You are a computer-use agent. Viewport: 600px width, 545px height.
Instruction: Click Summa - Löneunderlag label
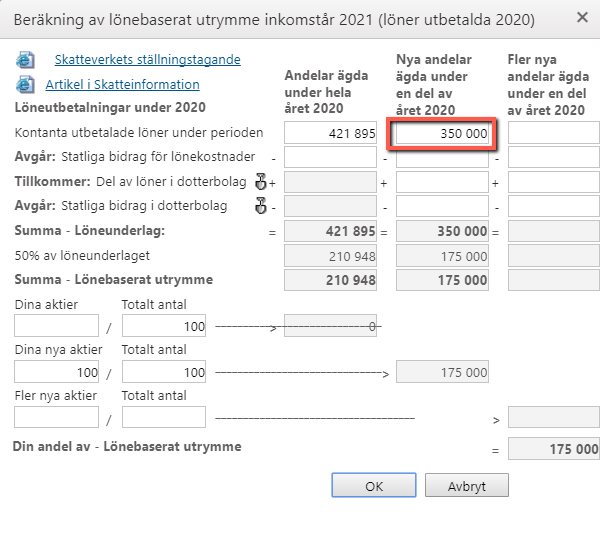click(90, 230)
